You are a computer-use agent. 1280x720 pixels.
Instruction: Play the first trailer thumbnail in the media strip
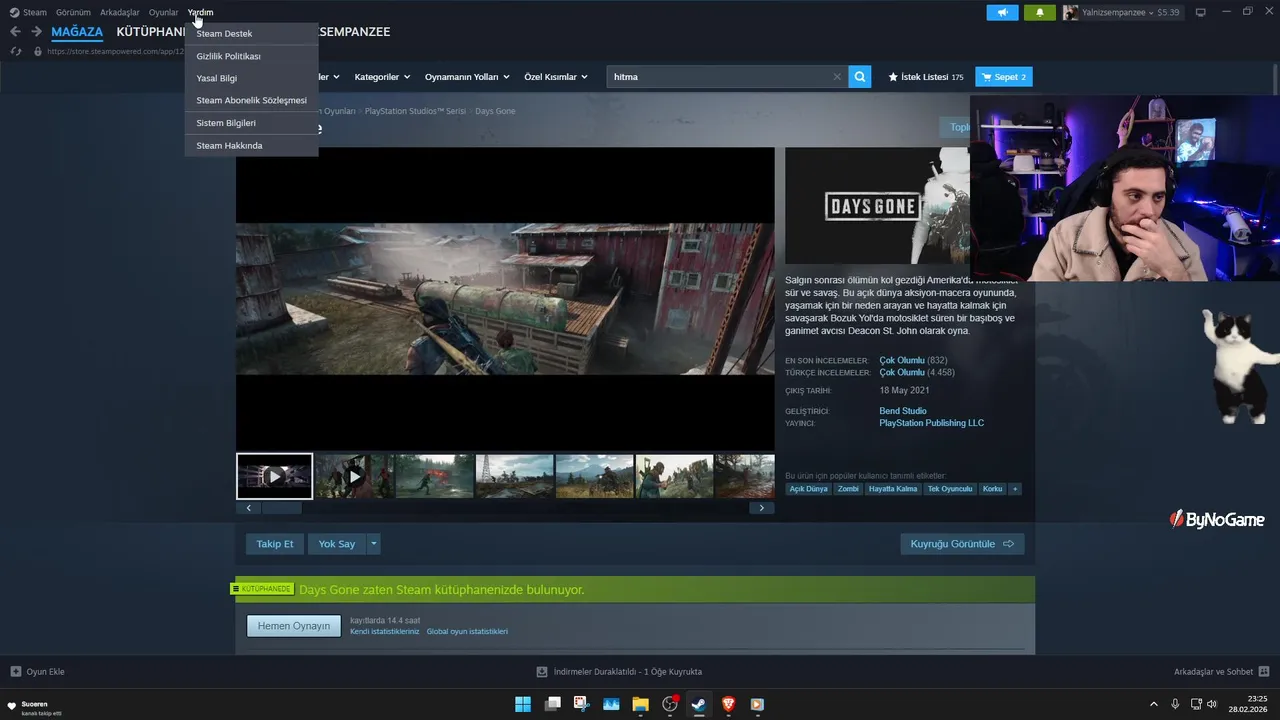274,476
